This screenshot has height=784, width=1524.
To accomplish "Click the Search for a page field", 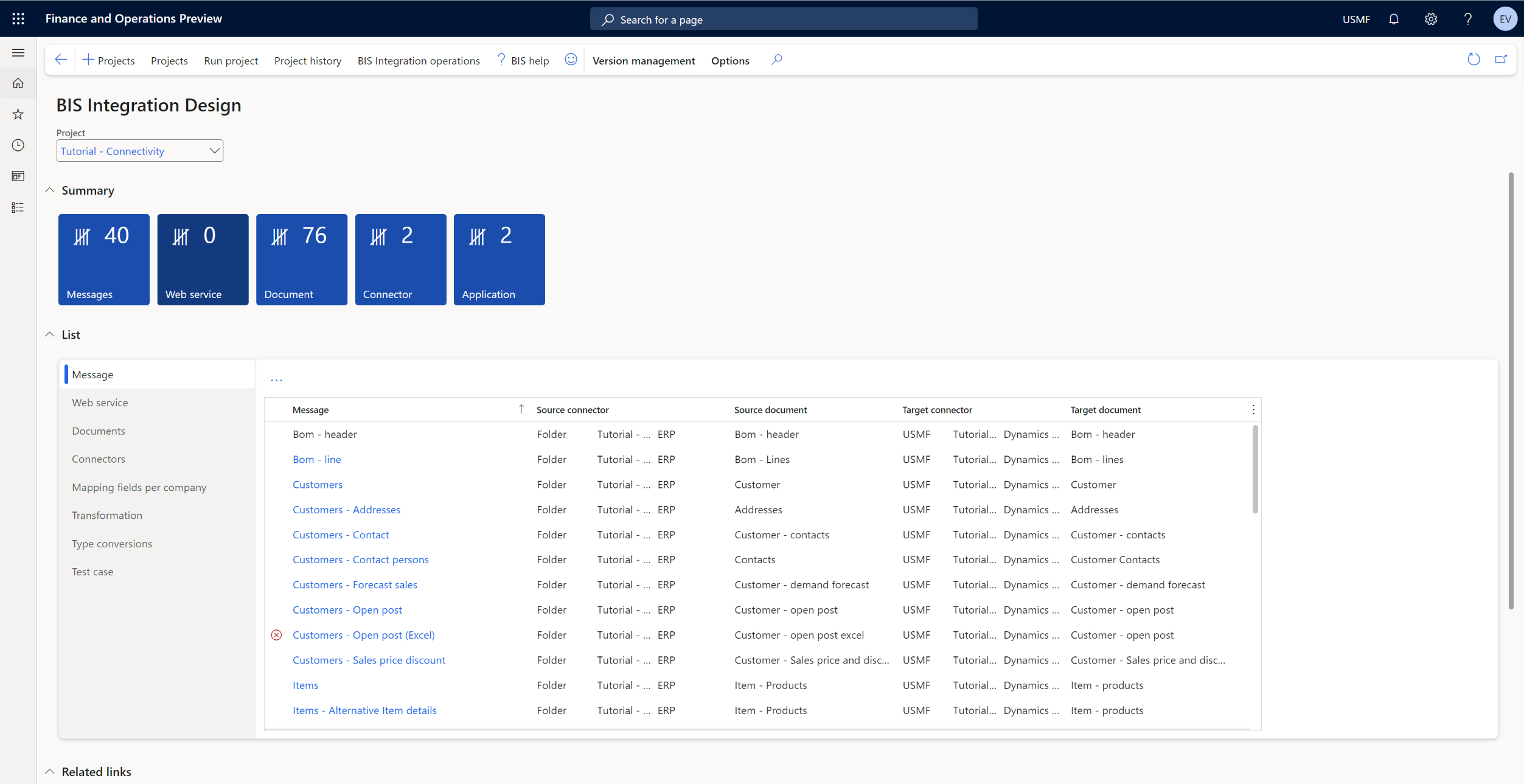I will tap(783, 19).
